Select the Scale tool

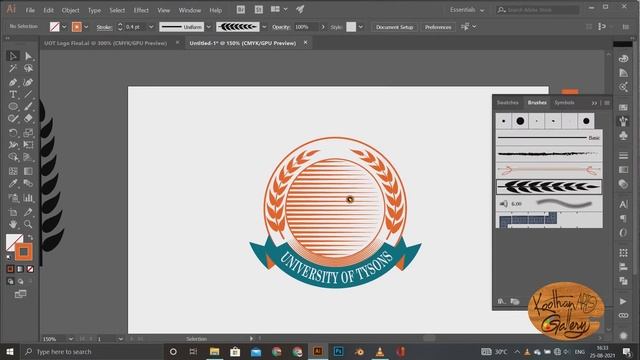tap(28, 133)
